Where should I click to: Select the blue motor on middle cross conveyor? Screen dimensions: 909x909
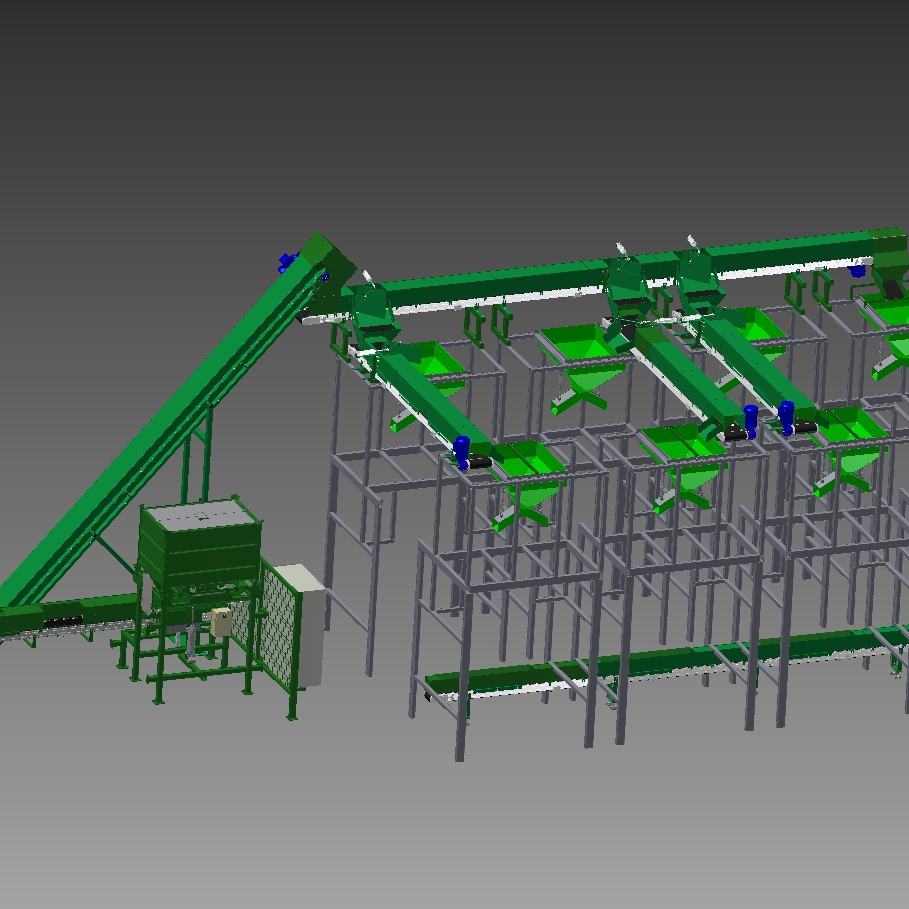[x=751, y=416]
